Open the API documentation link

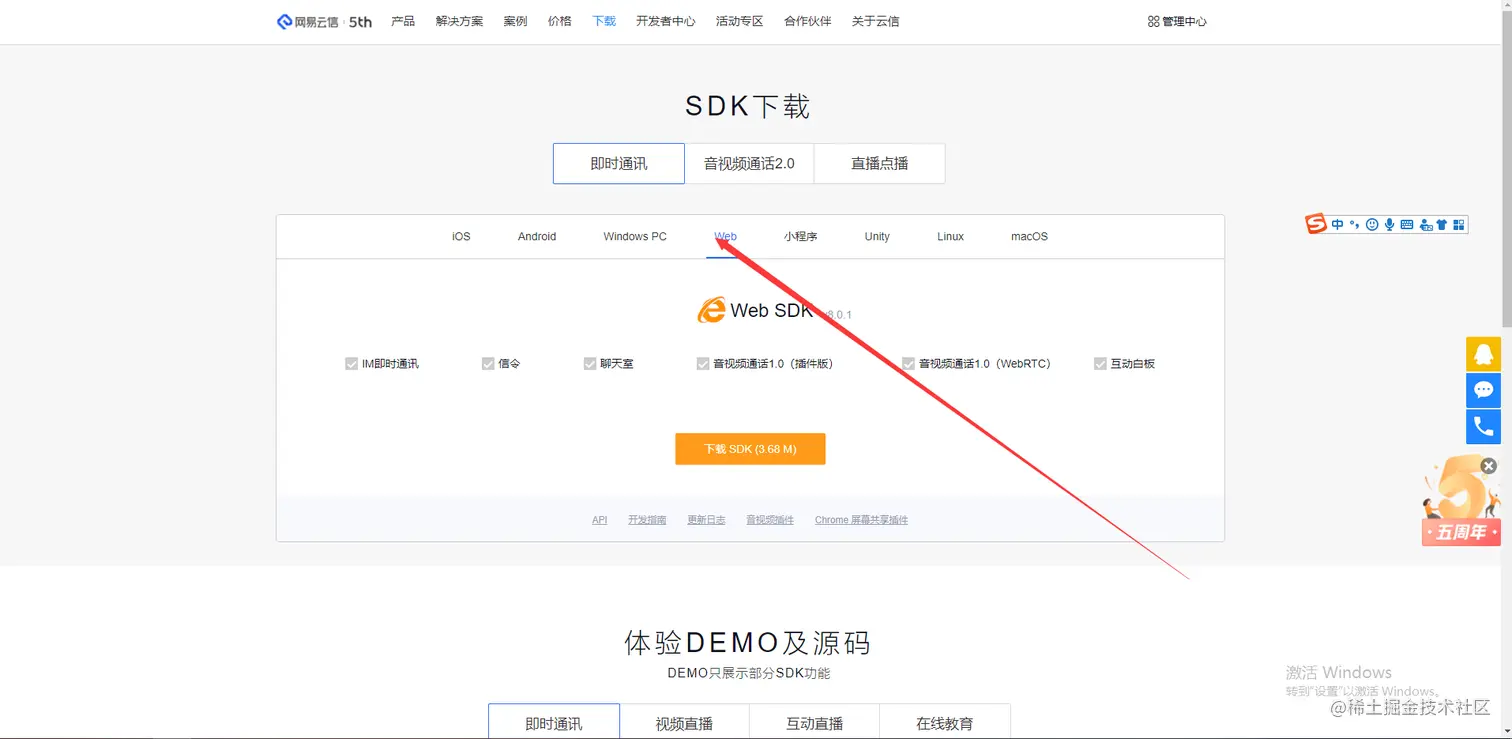pyautogui.click(x=600, y=520)
